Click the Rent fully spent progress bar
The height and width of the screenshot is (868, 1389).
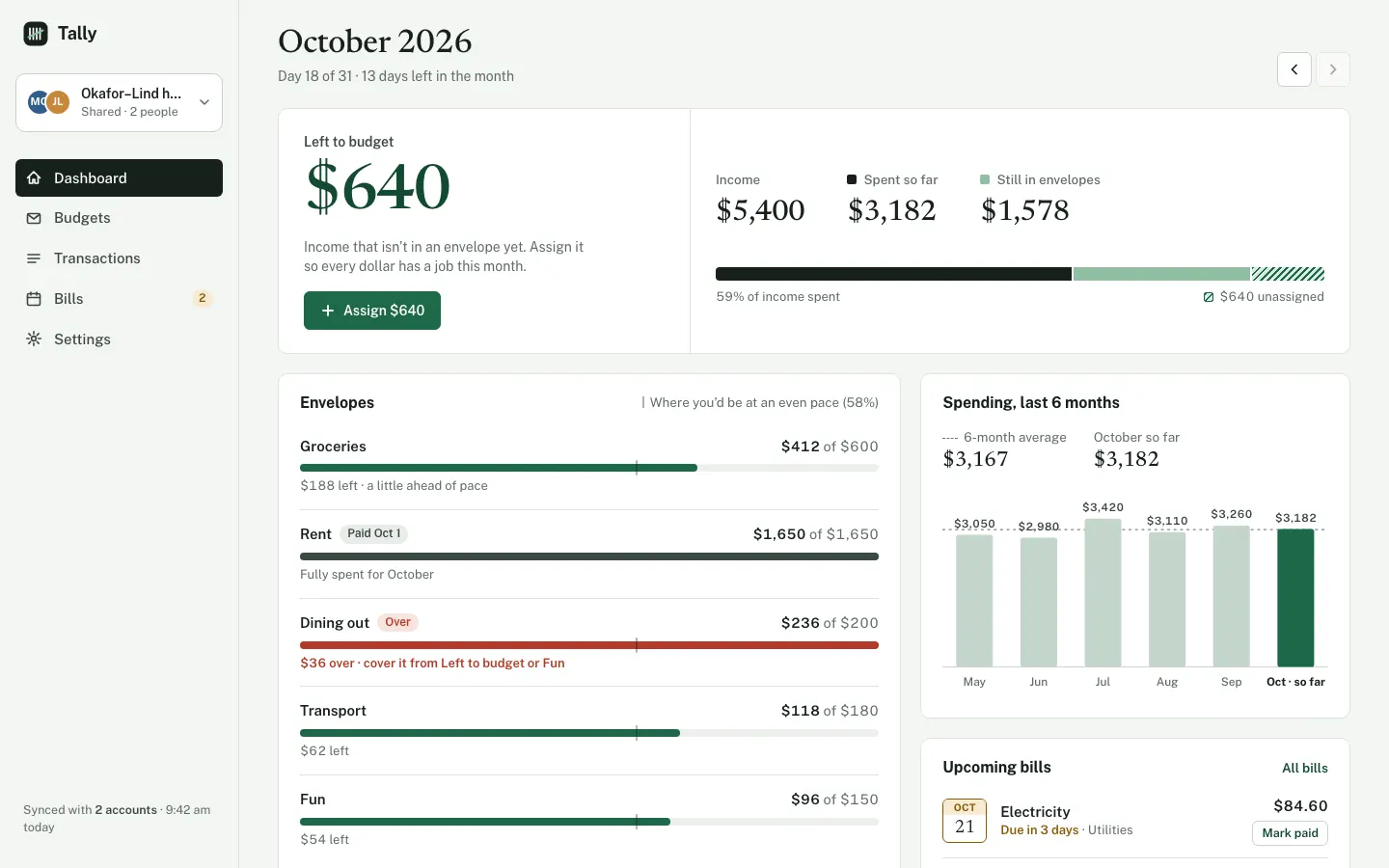(589, 556)
